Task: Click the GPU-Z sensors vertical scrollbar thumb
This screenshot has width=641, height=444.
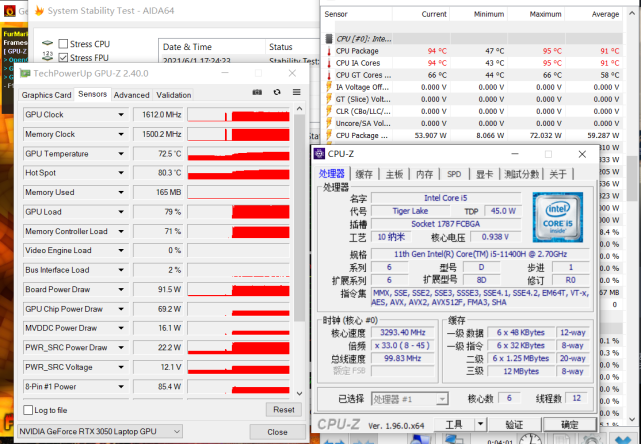Action: click(300, 218)
